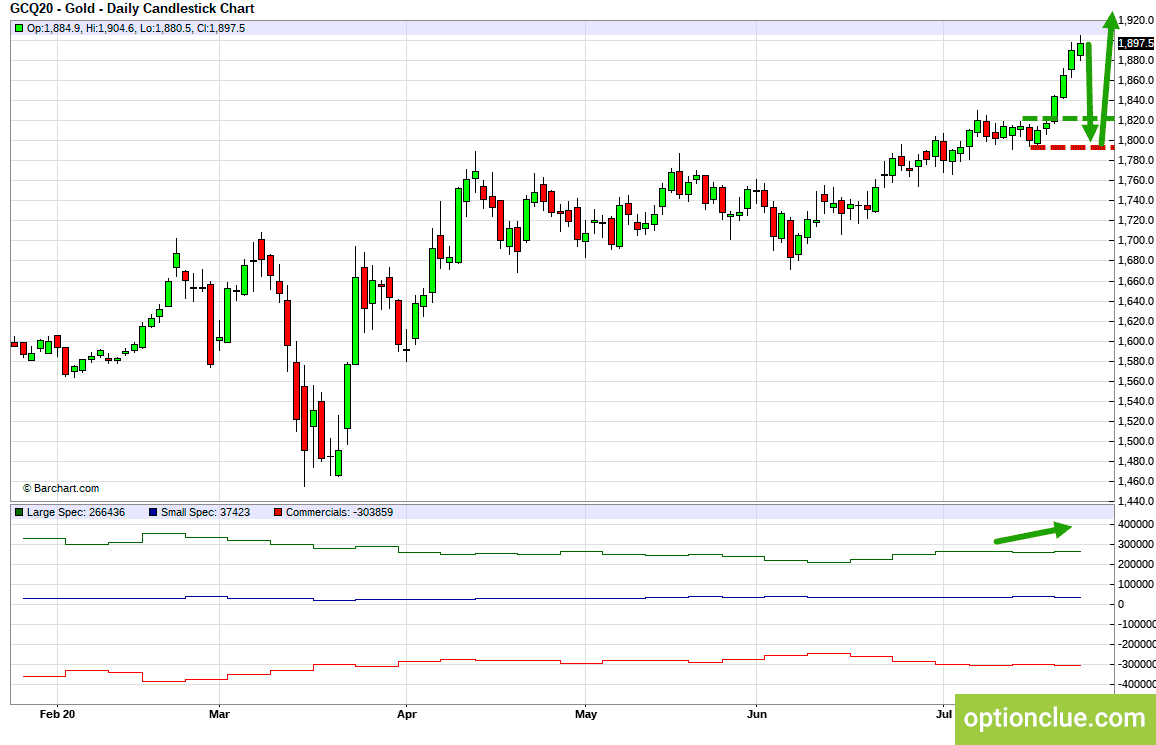Select the Commercials: -303859 legend label
The width and height of the screenshot is (1156, 745).
click(339, 512)
